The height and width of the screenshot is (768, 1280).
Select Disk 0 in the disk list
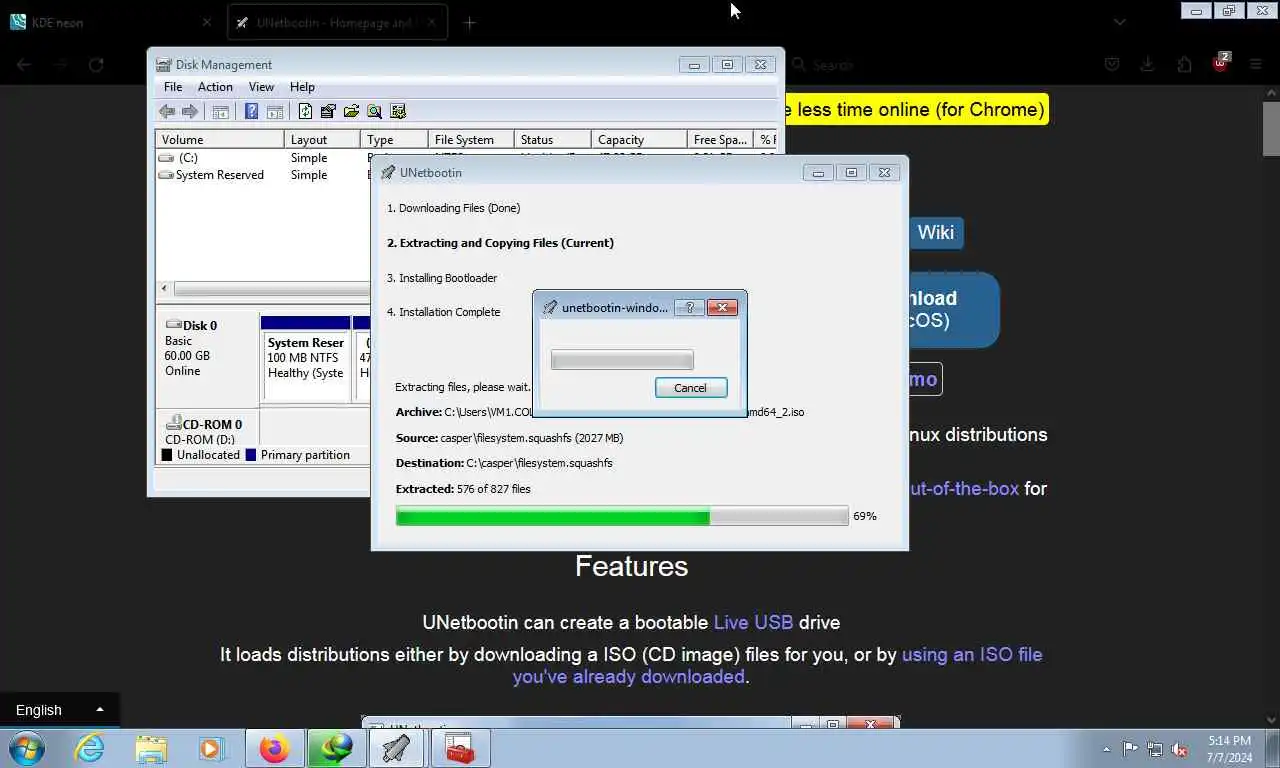pyautogui.click(x=206, y=357)
